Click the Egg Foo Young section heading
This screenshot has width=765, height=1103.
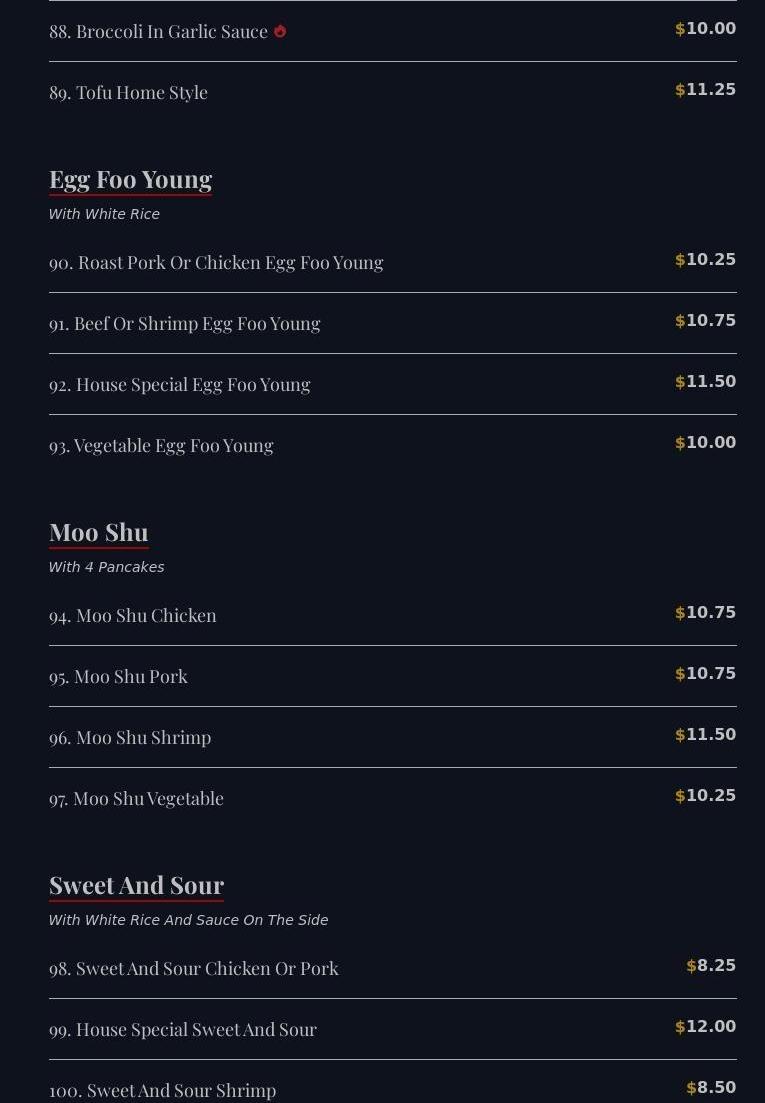click(130, 179)
